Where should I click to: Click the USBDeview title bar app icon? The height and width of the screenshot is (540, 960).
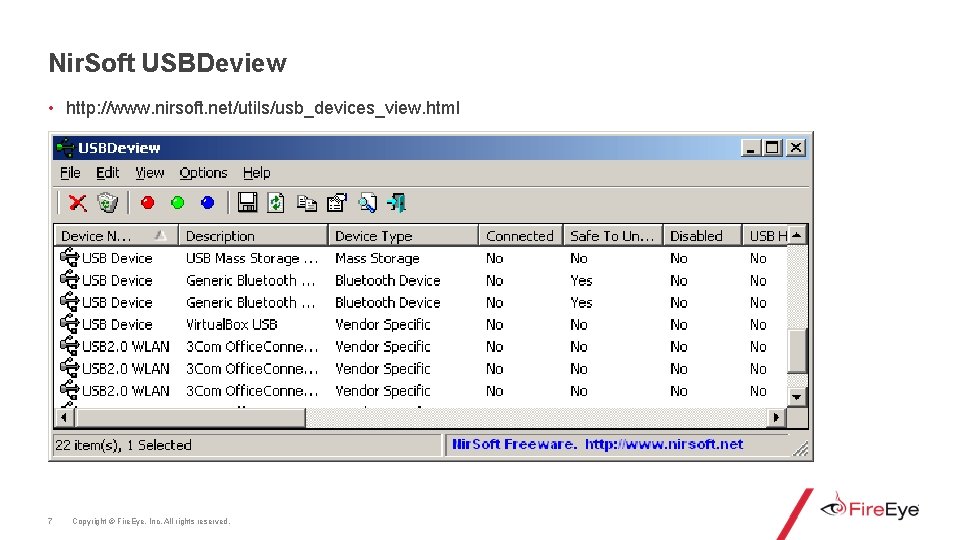coord(65,148)
